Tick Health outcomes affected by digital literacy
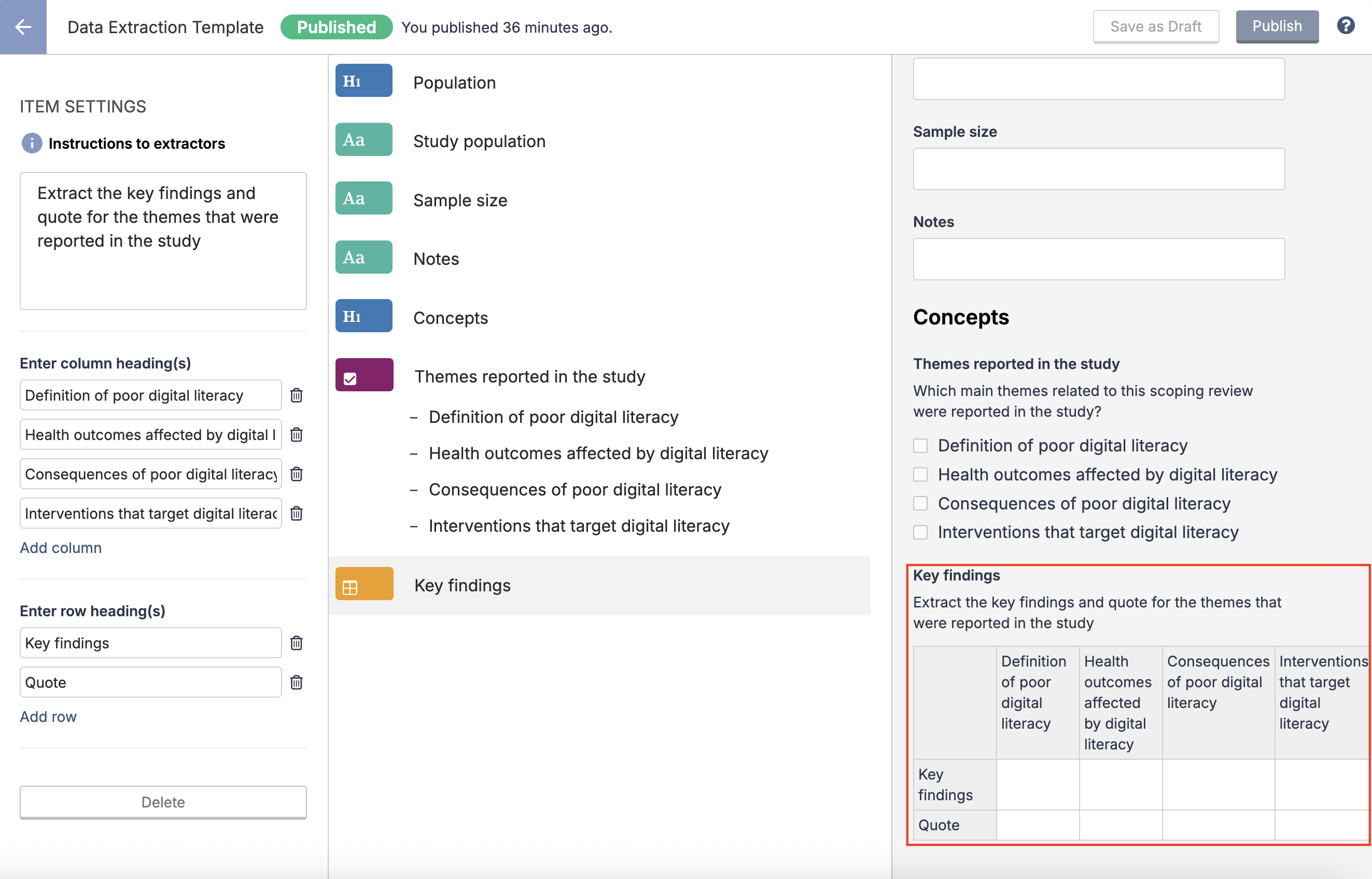Viewport: 1372px width, 879px height. click(920, 474)
